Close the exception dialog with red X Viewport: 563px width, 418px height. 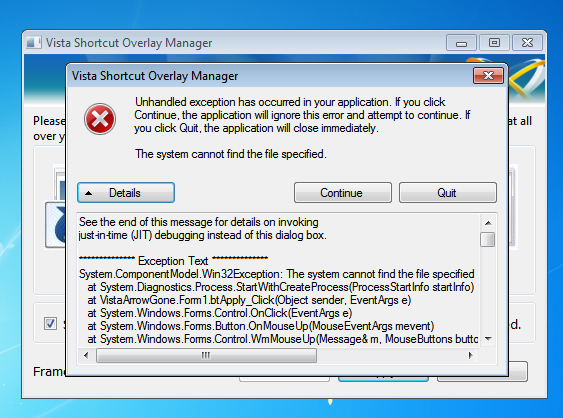click(488, 75)
